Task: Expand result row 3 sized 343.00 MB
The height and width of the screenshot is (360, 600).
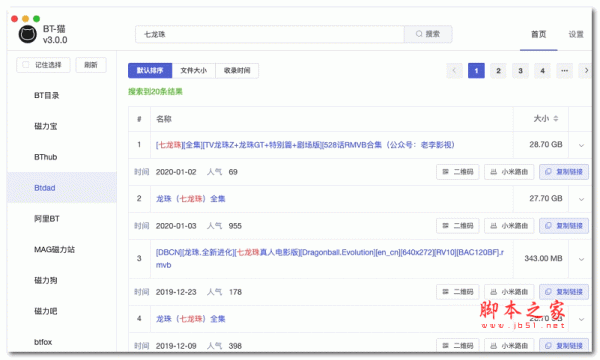Action: click(581, 259)
